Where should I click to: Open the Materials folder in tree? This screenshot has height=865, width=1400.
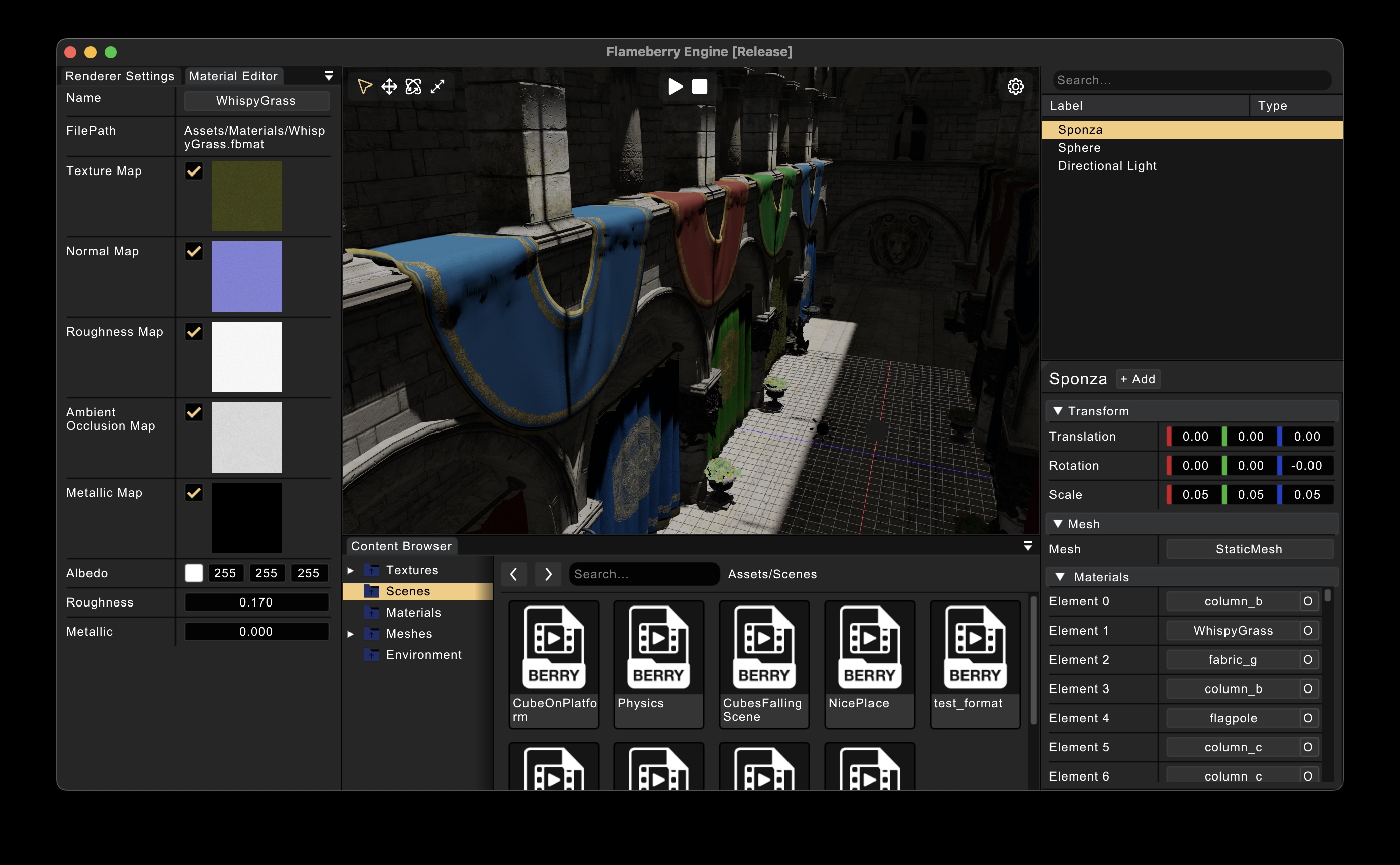pos(413,612)
